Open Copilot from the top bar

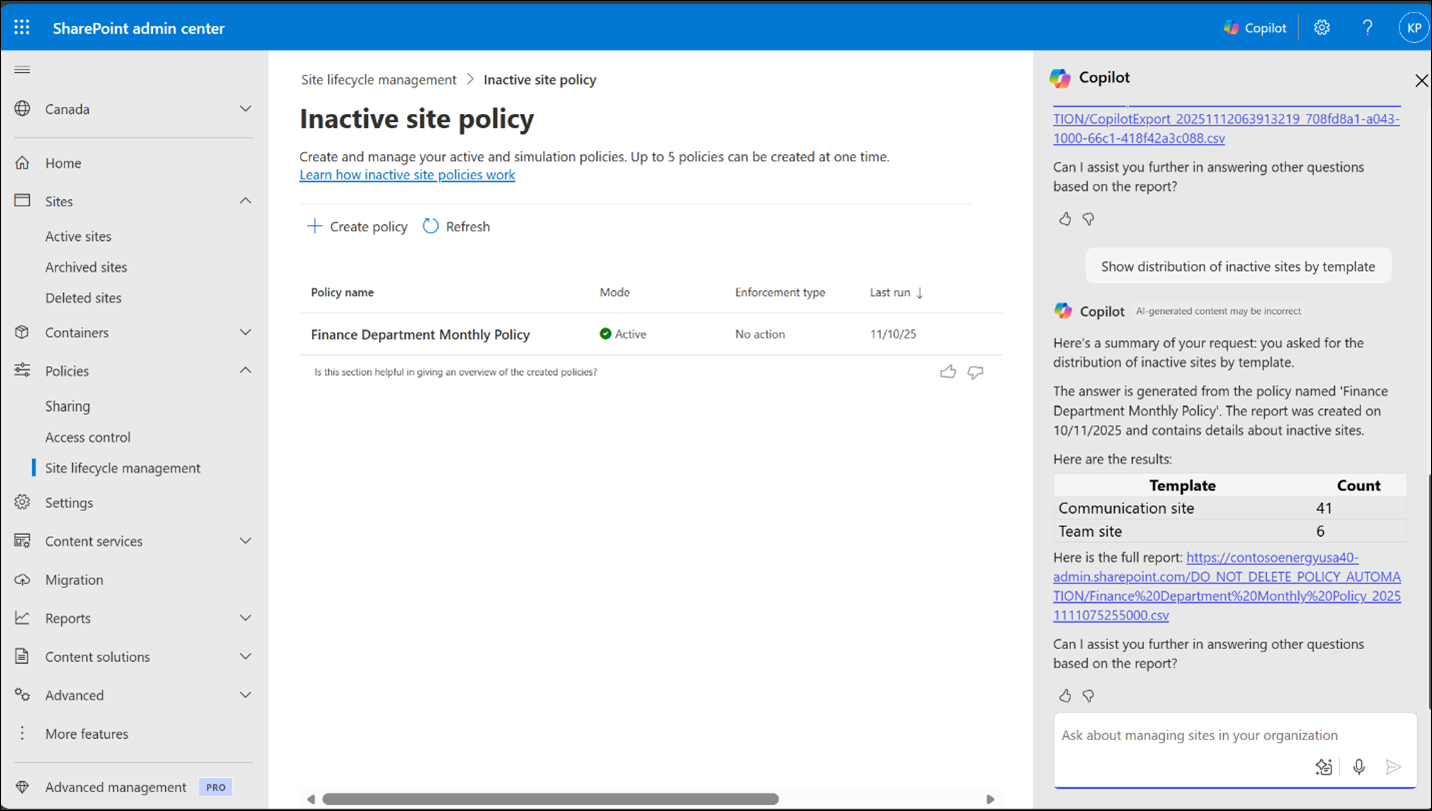[1254, 27]
